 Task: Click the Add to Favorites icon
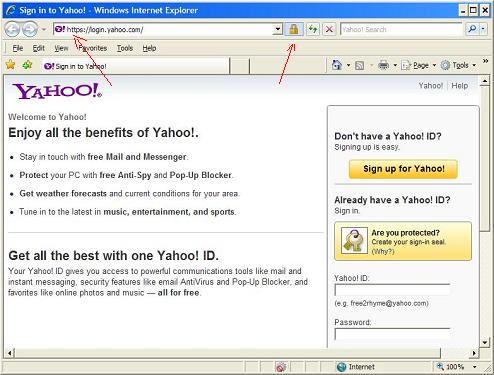(27, 65)
